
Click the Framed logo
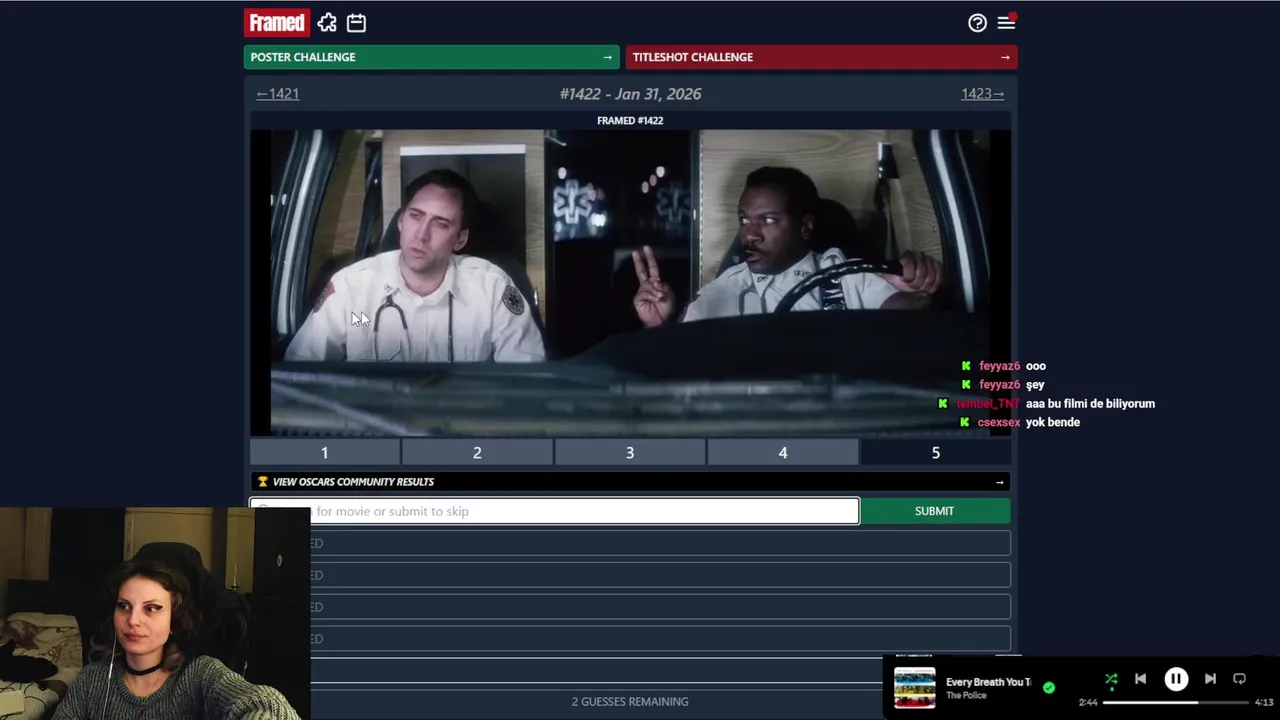pos(277,22)
